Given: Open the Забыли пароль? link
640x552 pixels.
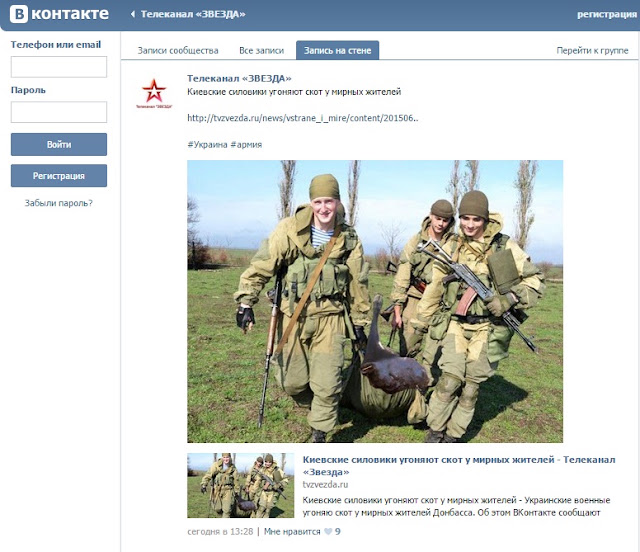Looking at the screenshot, I should [59, 203].
